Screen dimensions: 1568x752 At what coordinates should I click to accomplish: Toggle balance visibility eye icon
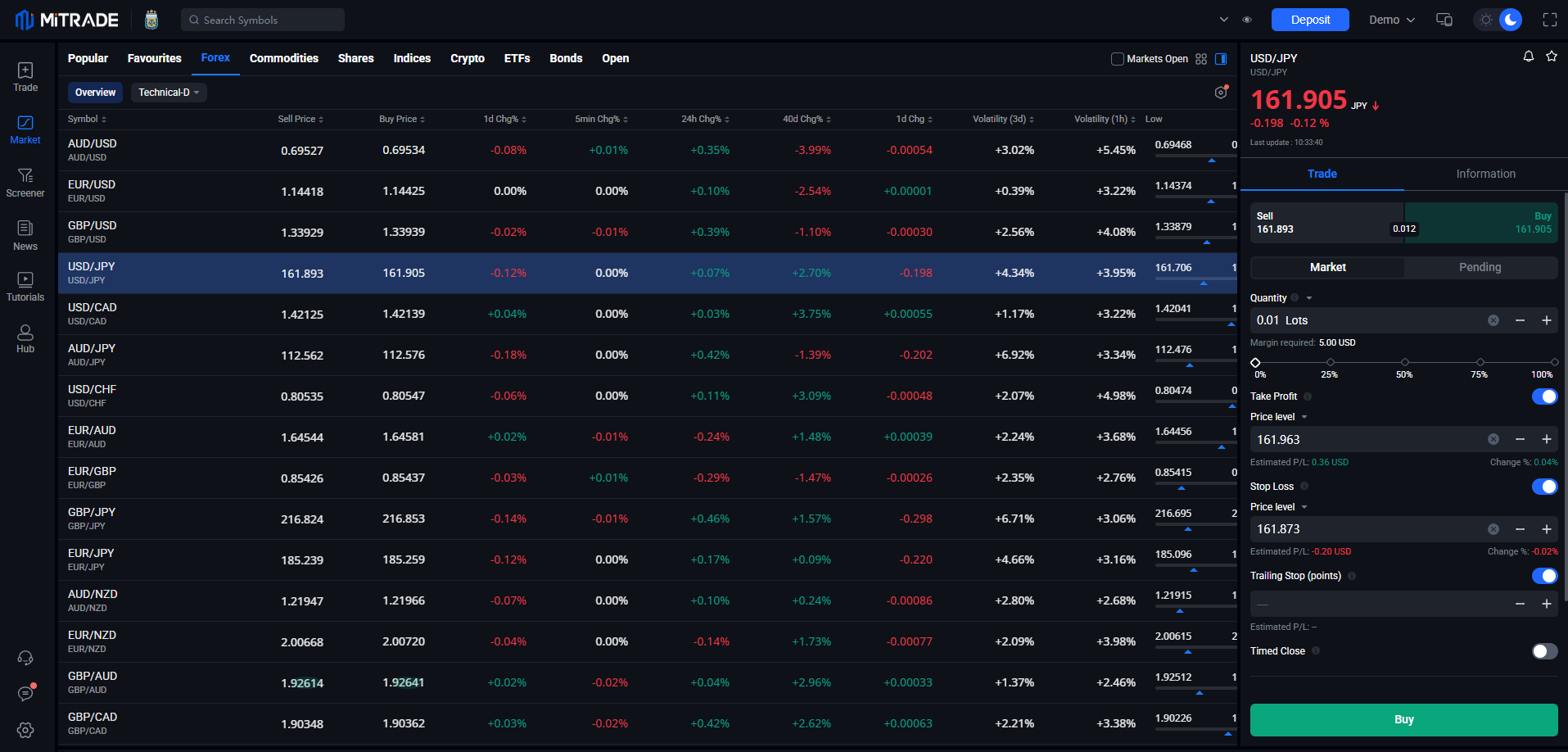click(x=1247, y=20)
